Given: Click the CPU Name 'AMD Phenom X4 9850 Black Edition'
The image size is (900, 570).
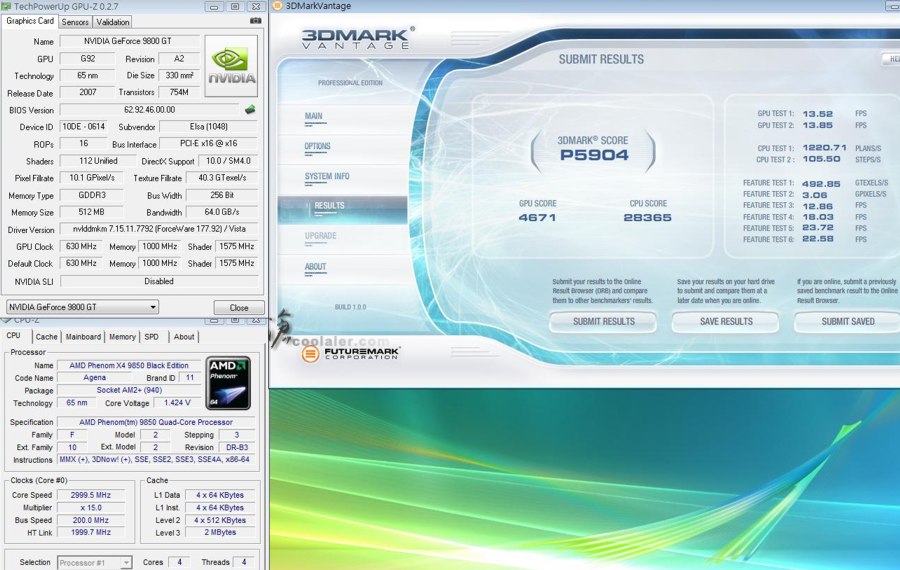Looking at the screenshot, I should (x=129, y=366).
